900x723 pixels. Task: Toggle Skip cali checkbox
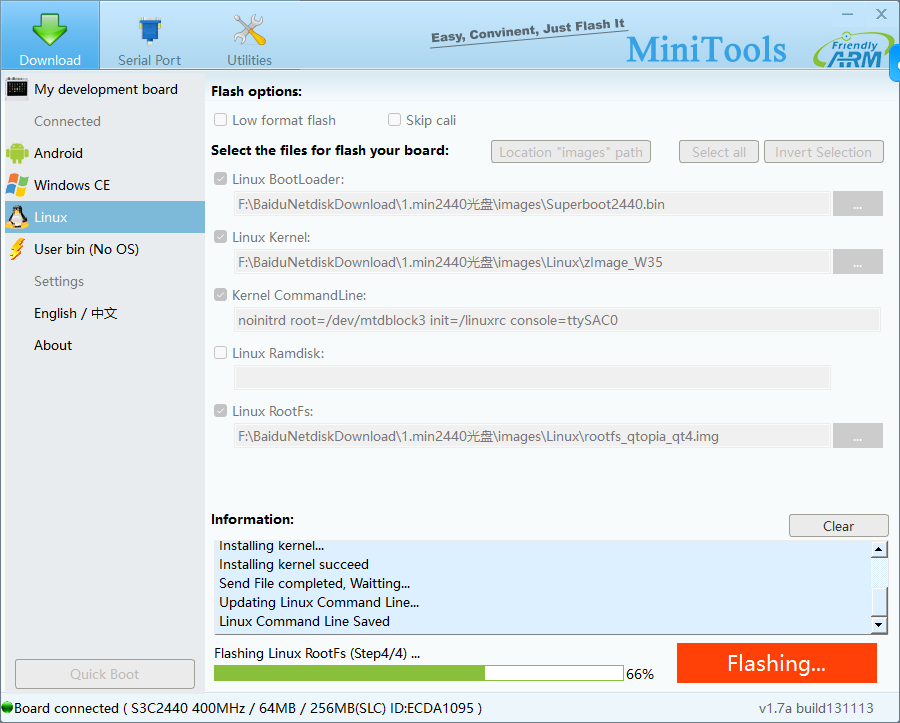pos(394,119)
